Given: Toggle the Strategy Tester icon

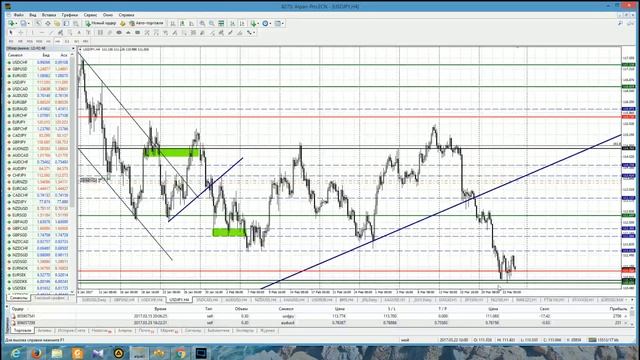Looking at the screenshot, I should (x=76, y=23).
